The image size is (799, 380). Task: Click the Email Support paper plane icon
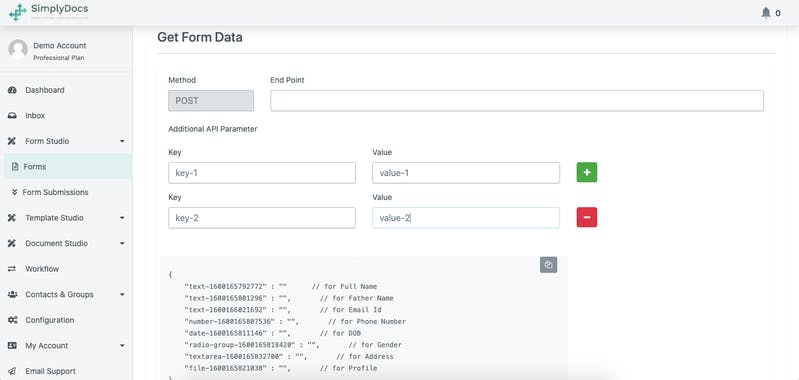[12, 371]
